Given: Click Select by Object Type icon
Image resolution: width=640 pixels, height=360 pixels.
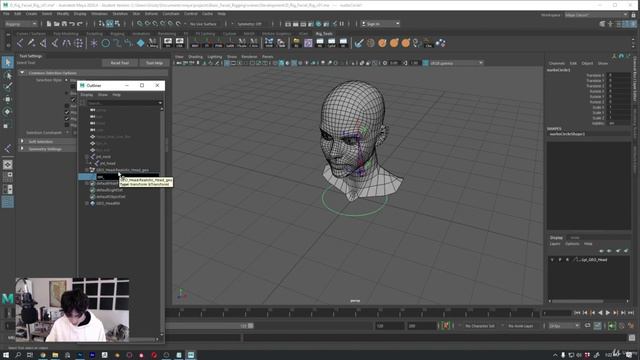Looking at the screenshot, I should tap(110, 24).
